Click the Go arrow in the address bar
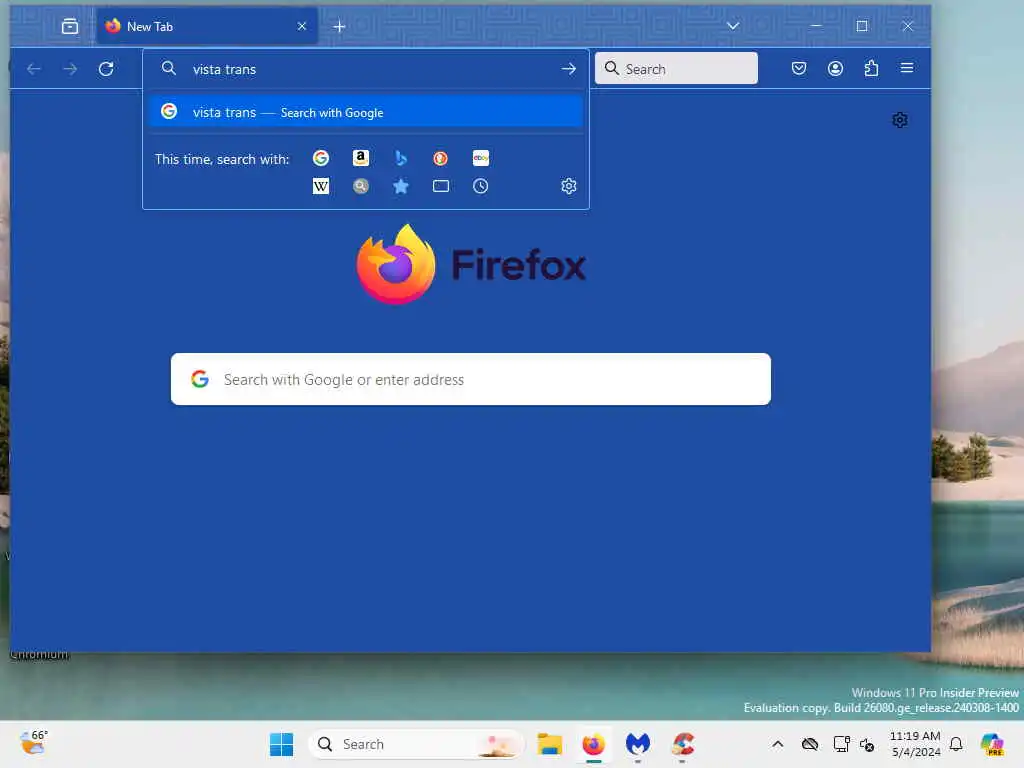 [x=569, y=69]
